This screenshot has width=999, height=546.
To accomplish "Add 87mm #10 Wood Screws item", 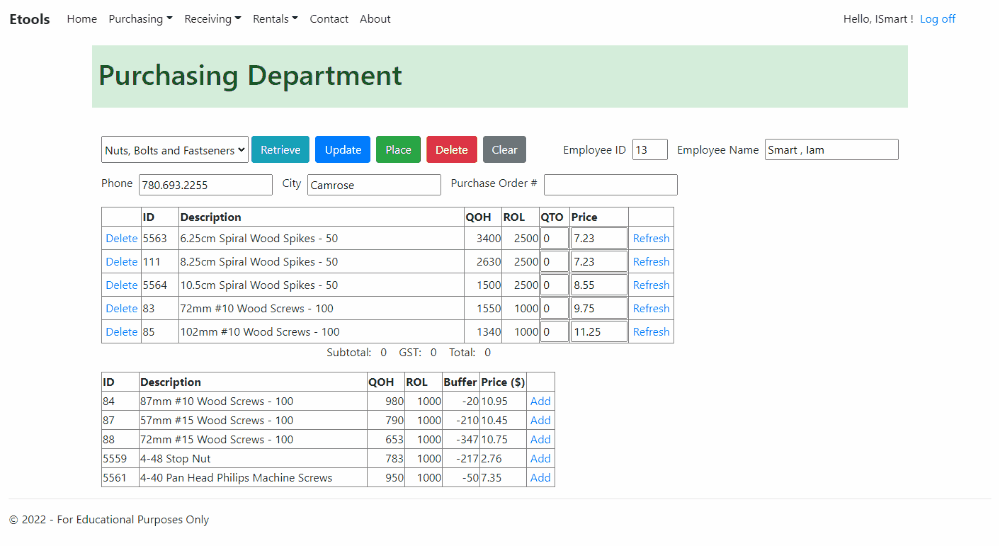I will pos(540,401).
